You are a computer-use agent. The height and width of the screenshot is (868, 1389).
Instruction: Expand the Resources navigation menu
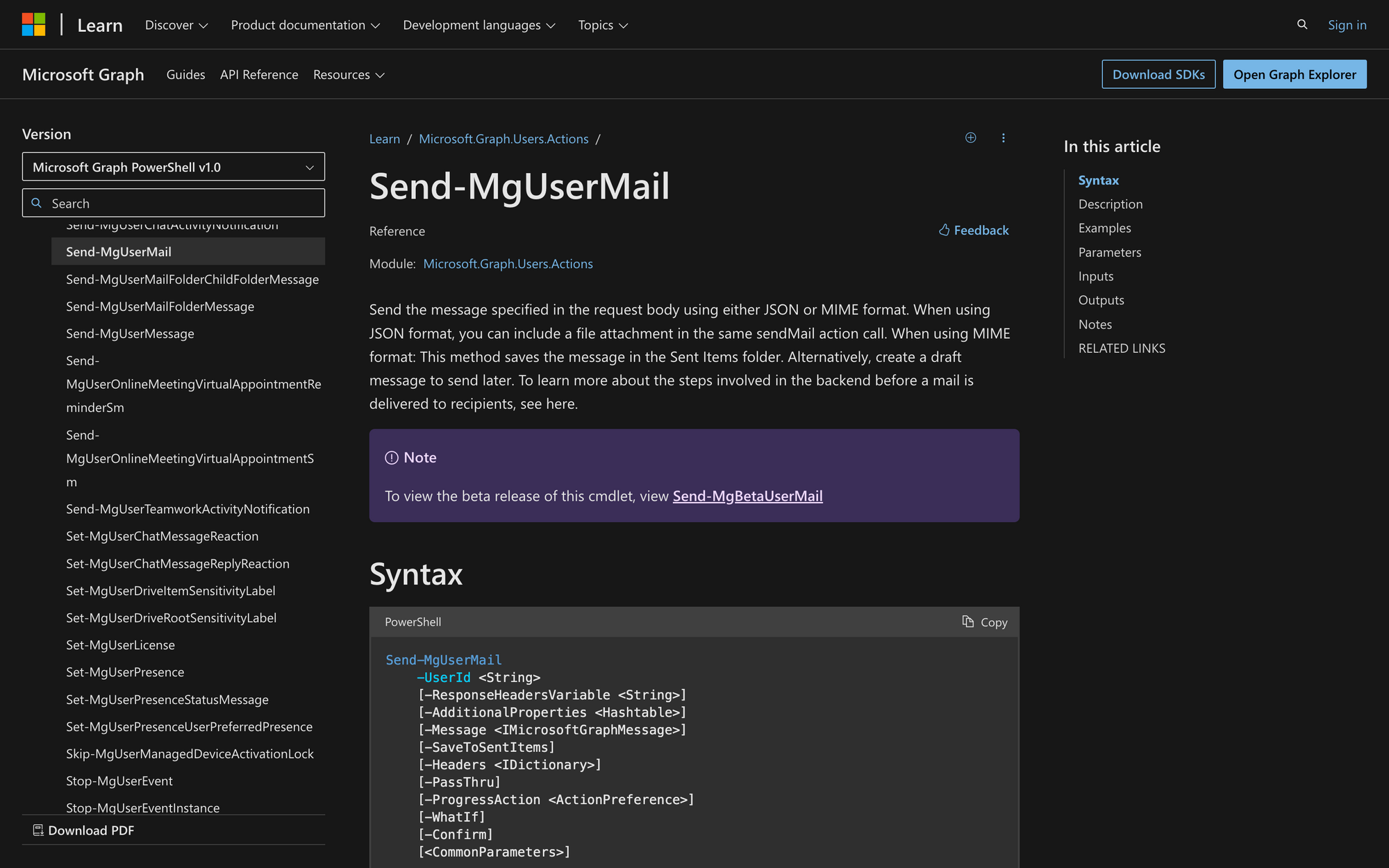[349, 74]
